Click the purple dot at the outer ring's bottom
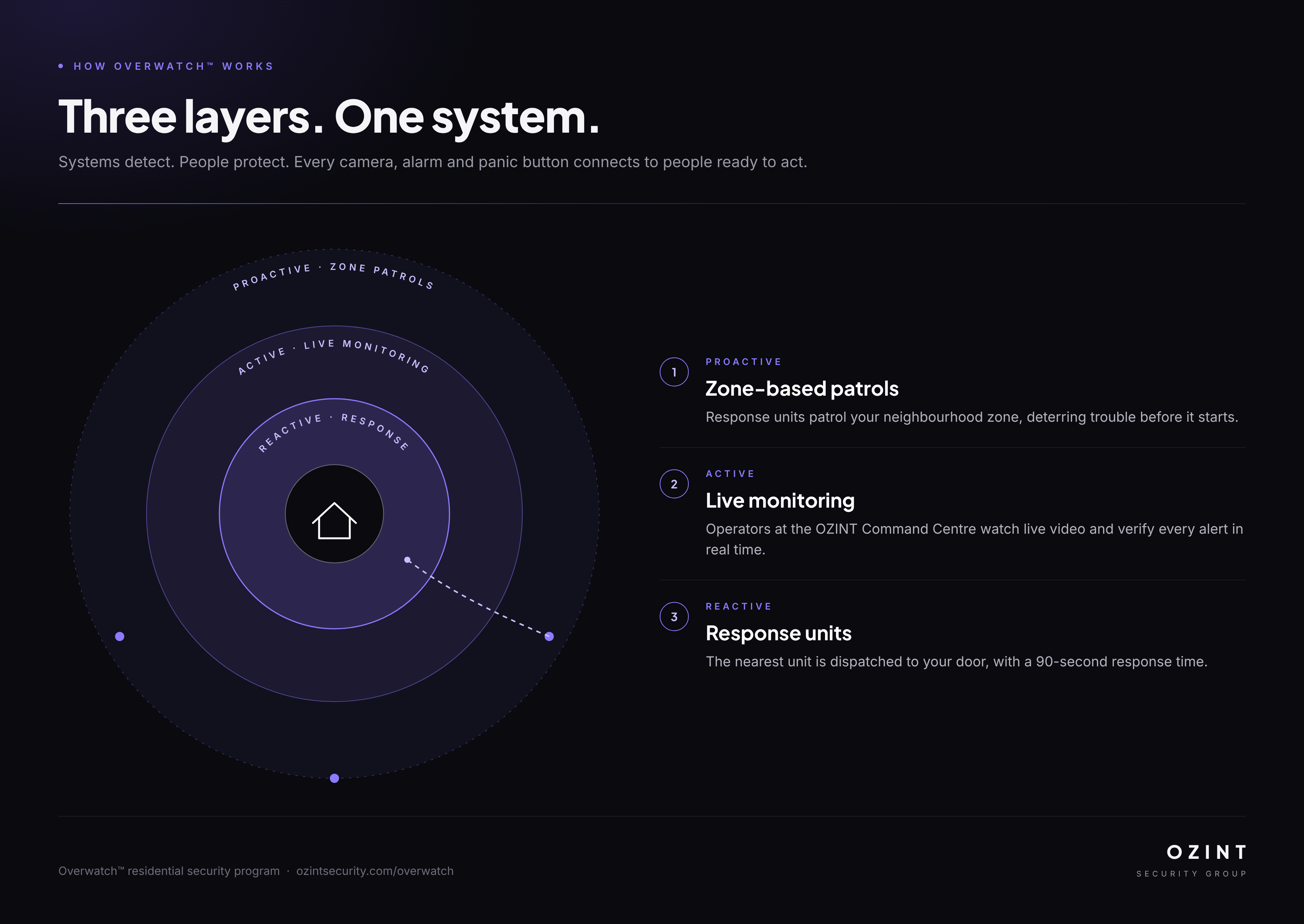The image size is (1304, 924). coord(335,778)
